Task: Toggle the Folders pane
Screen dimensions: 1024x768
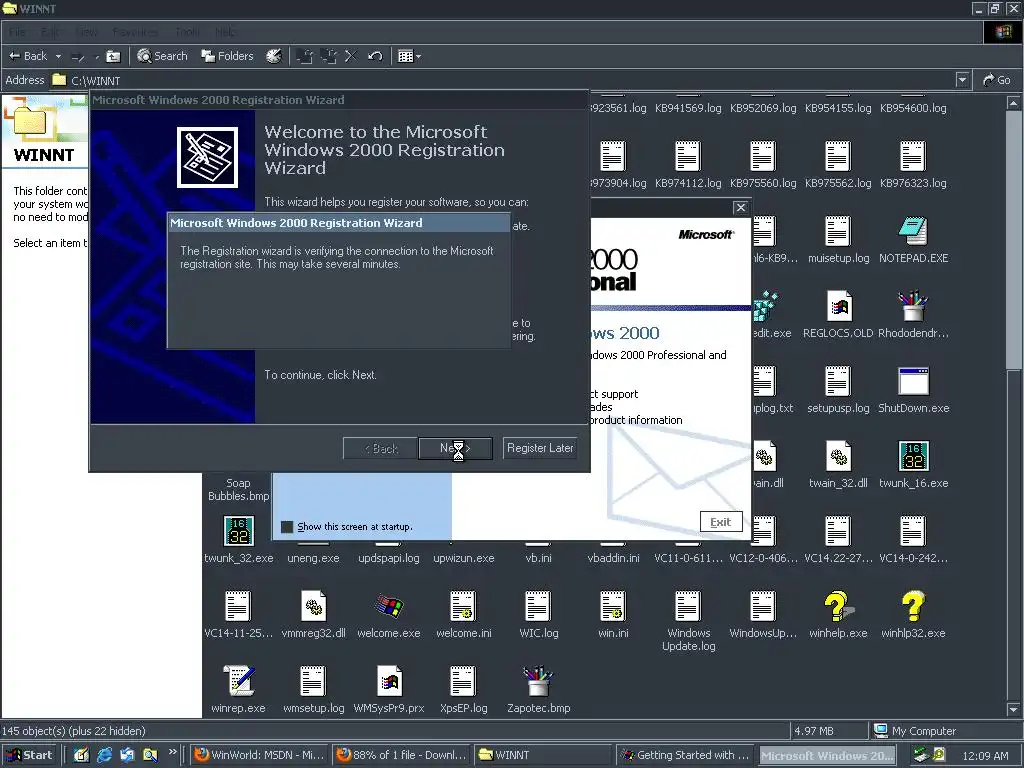Action: tap(227, 56)
